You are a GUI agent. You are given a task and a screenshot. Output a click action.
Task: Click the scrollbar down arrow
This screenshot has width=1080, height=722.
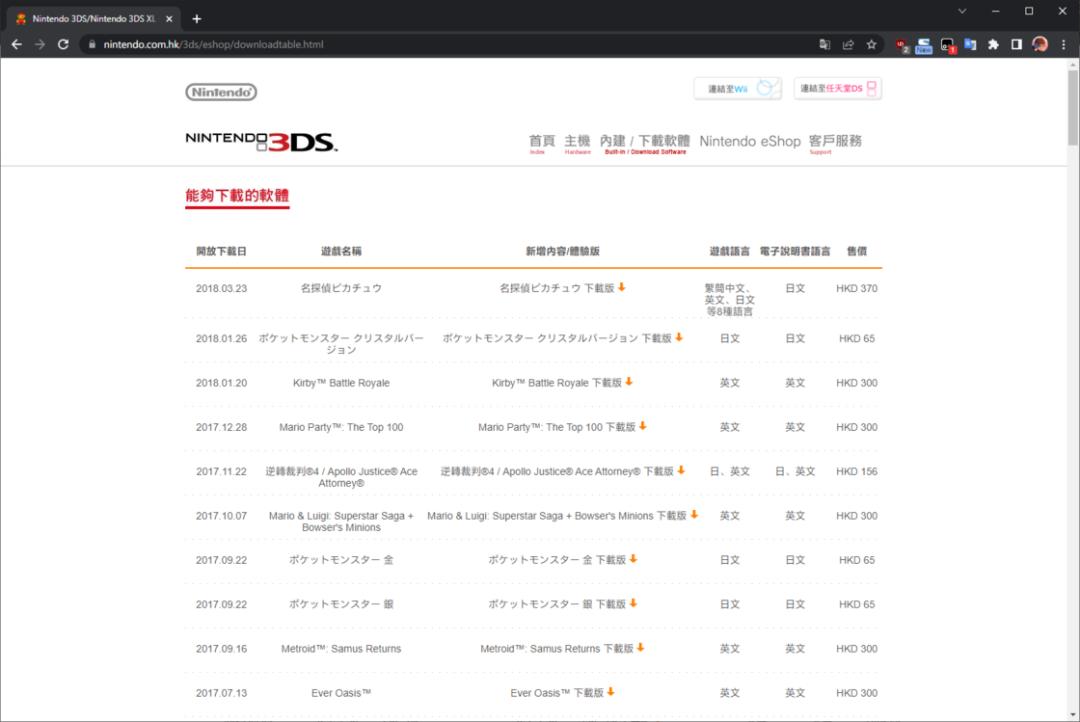(x=1073, y=715)
